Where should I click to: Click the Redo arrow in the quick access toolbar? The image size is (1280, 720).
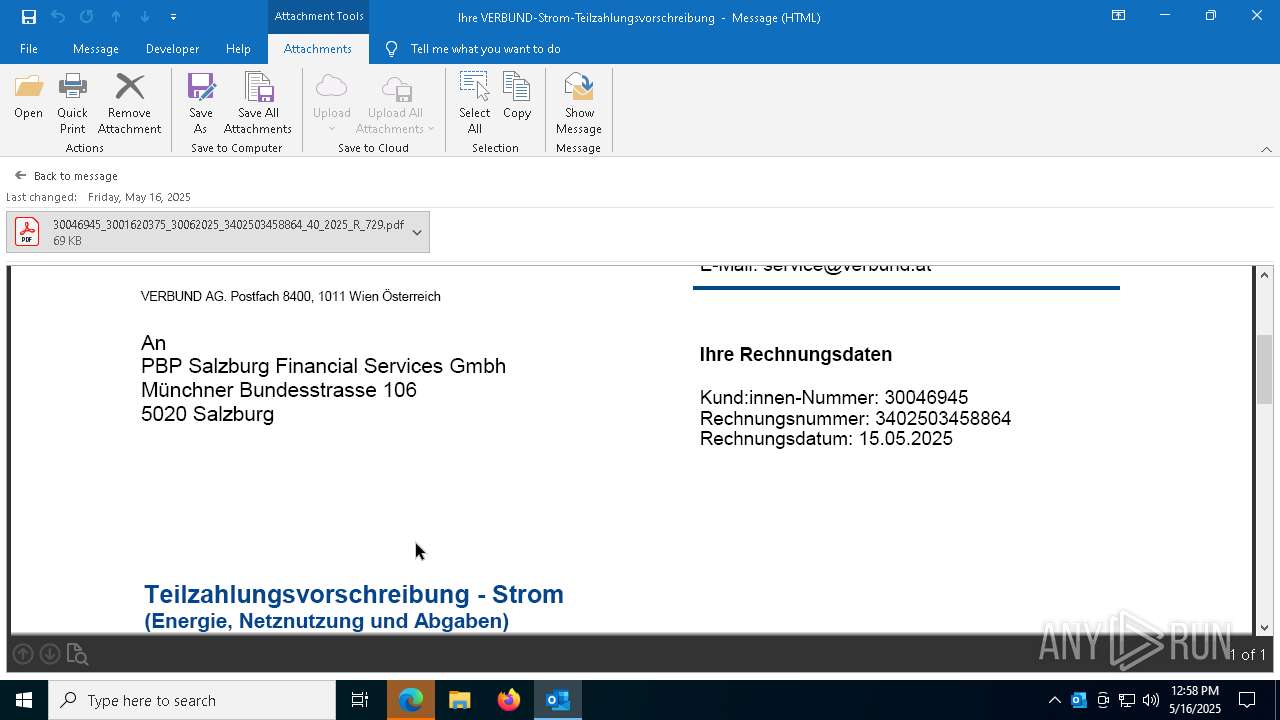coord(87,16)
